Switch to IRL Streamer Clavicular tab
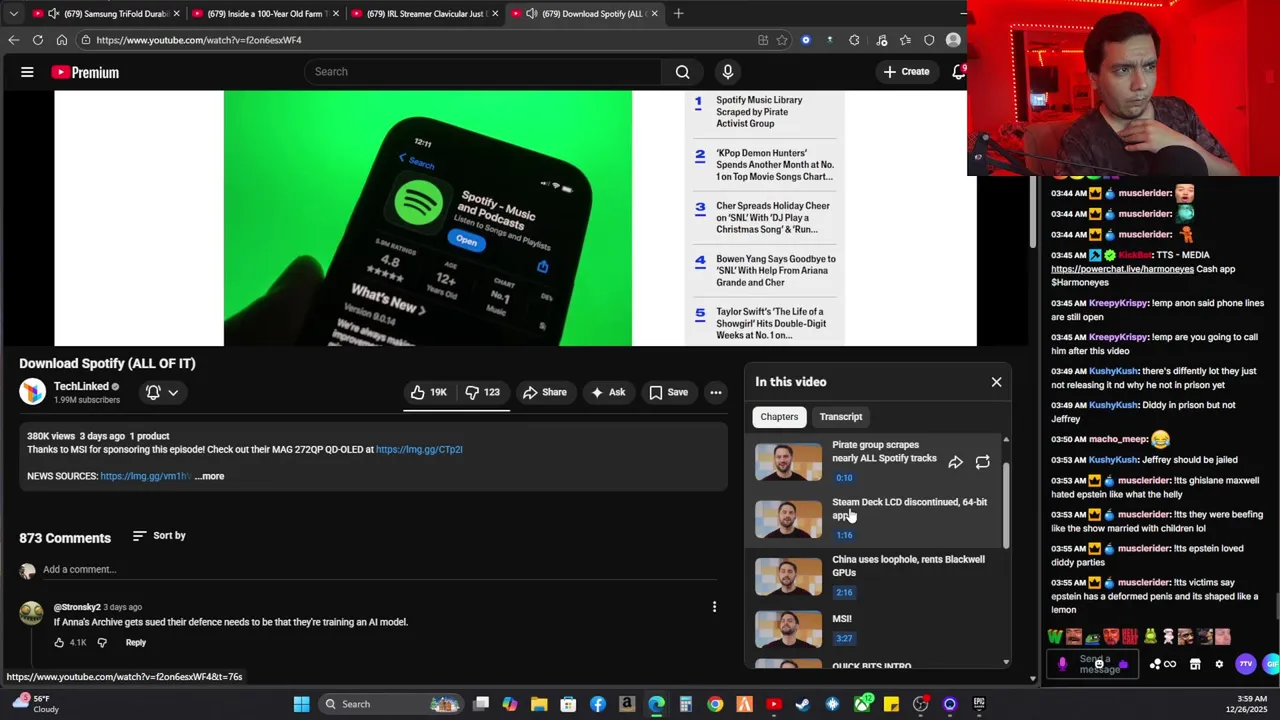Screen dimensions: 1280x720 point(424,14)
